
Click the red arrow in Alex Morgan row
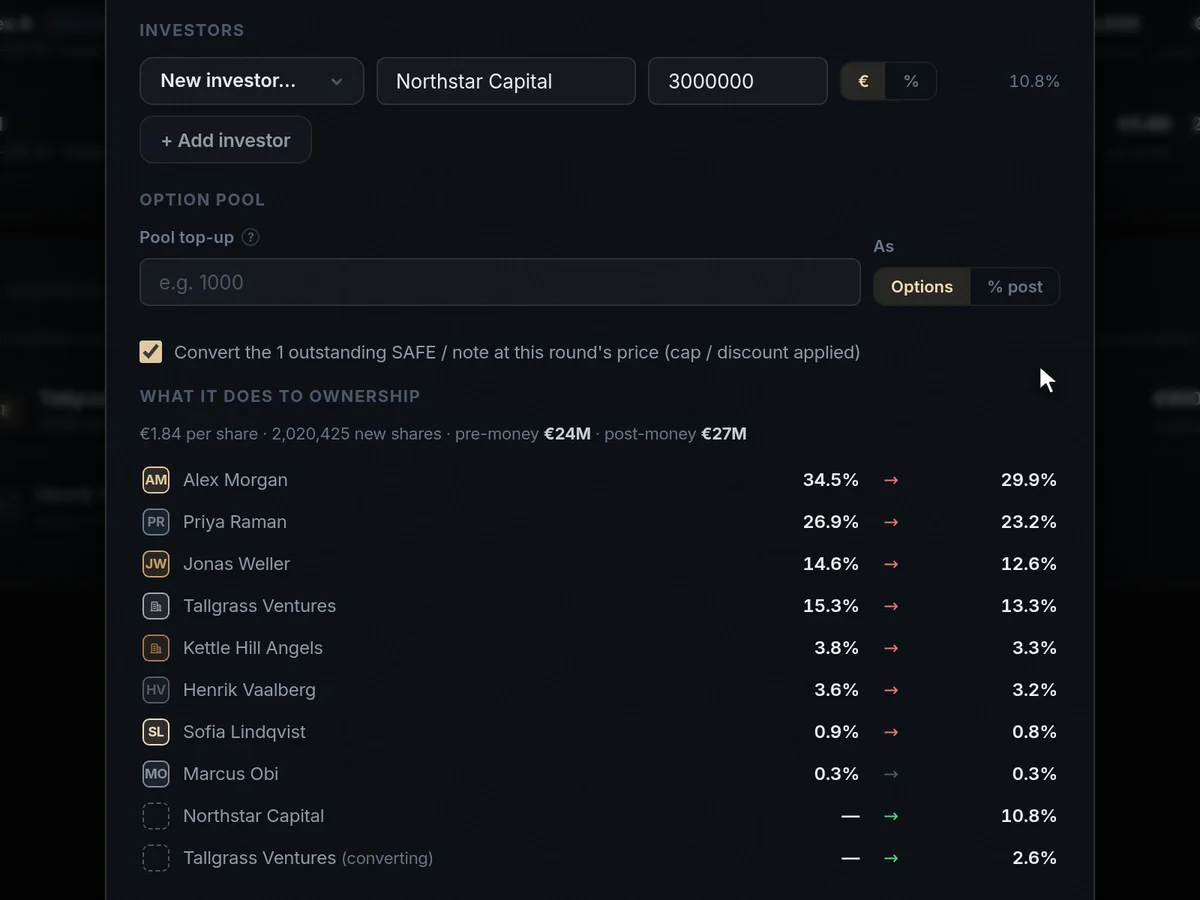891,480
